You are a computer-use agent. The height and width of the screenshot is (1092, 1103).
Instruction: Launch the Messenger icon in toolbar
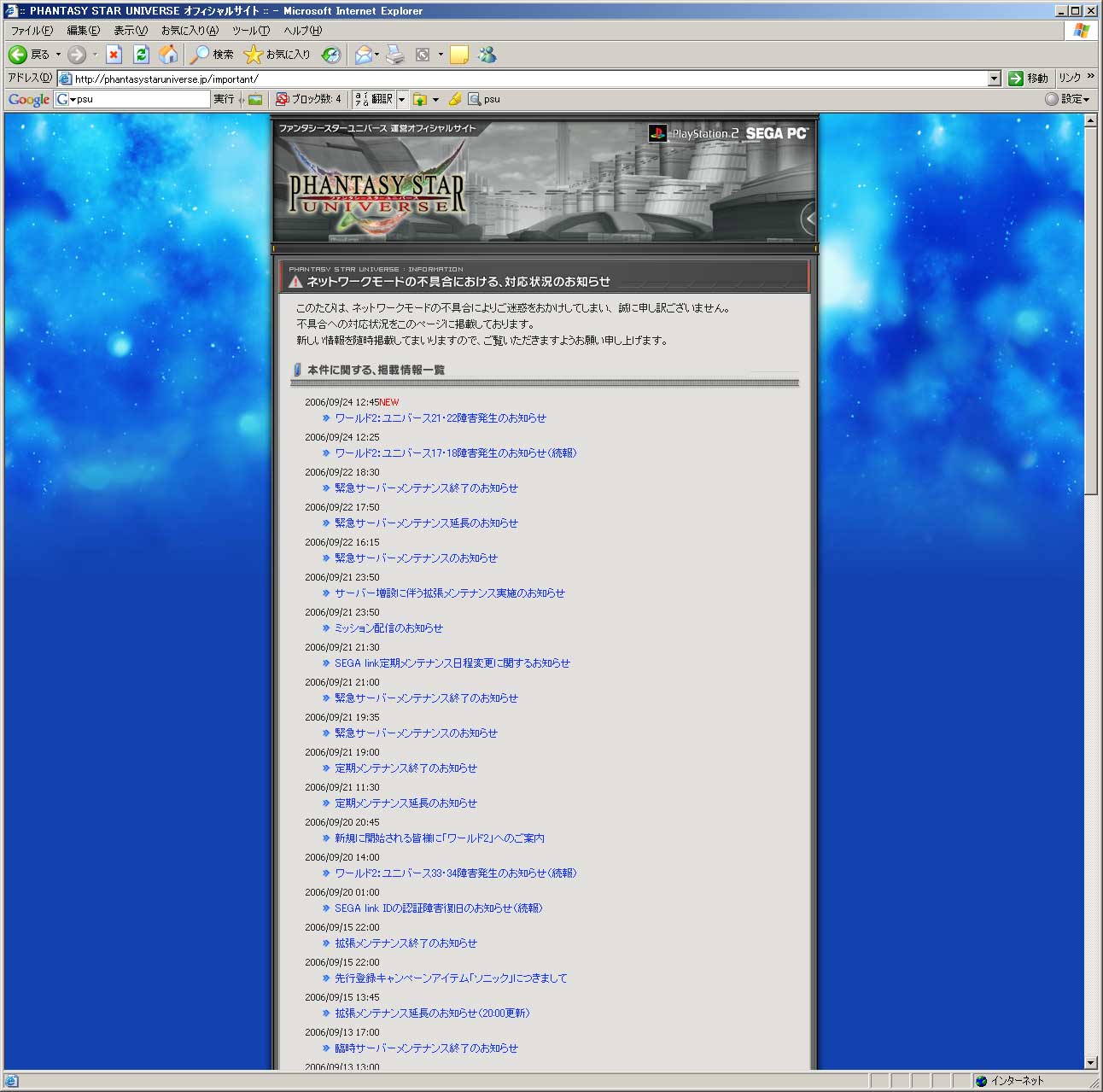point(487,55)
